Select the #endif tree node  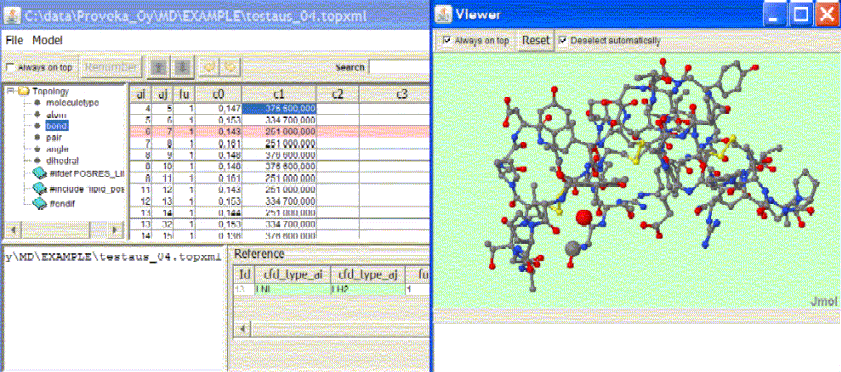63,203
